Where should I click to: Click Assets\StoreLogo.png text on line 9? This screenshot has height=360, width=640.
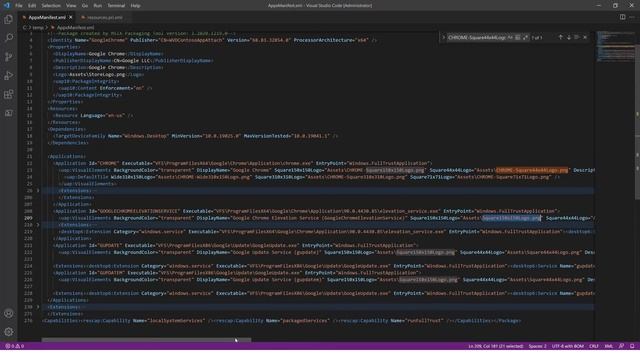(97, 74)
